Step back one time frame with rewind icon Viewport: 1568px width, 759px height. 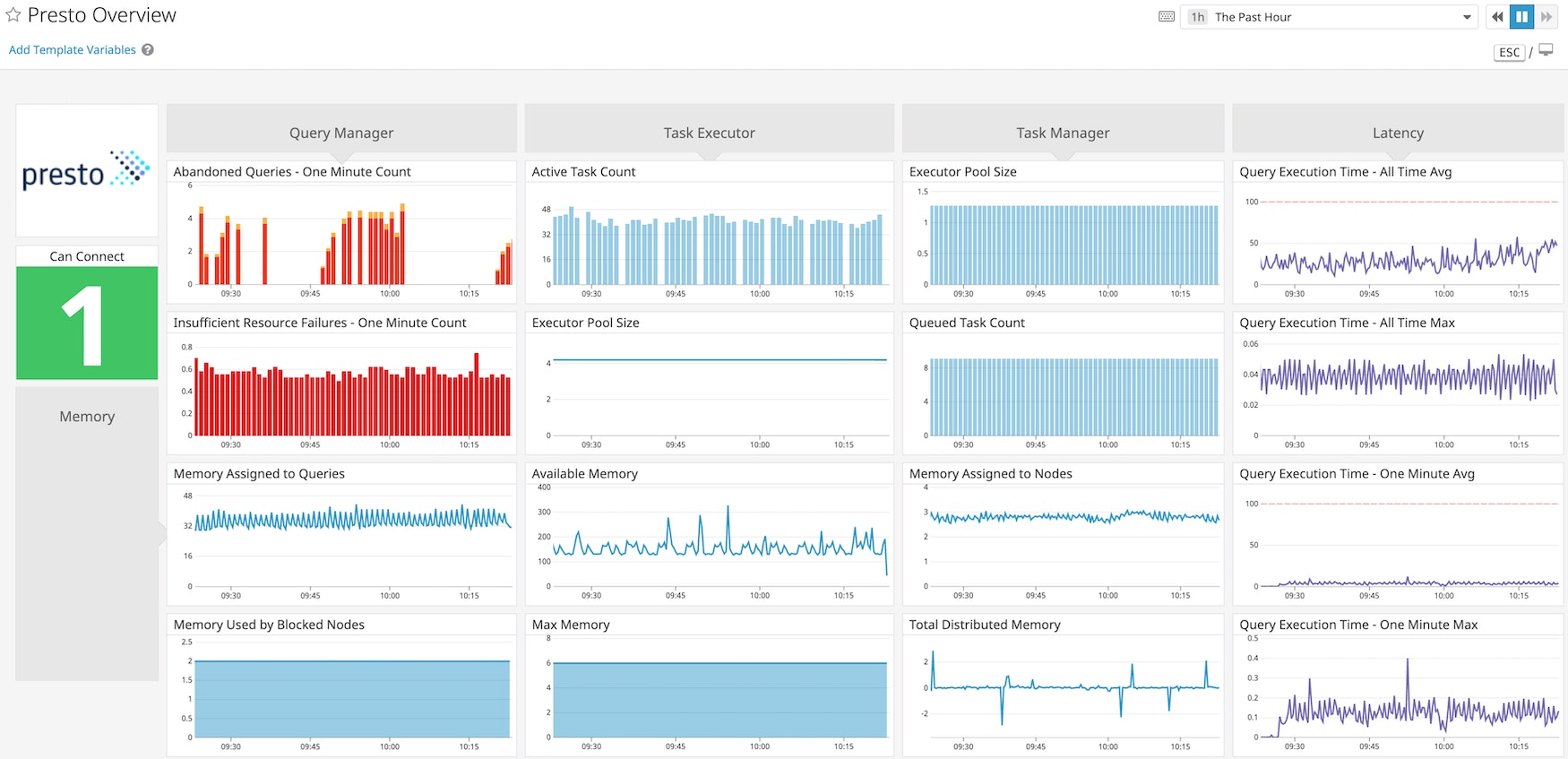[x=1497, y=17]
